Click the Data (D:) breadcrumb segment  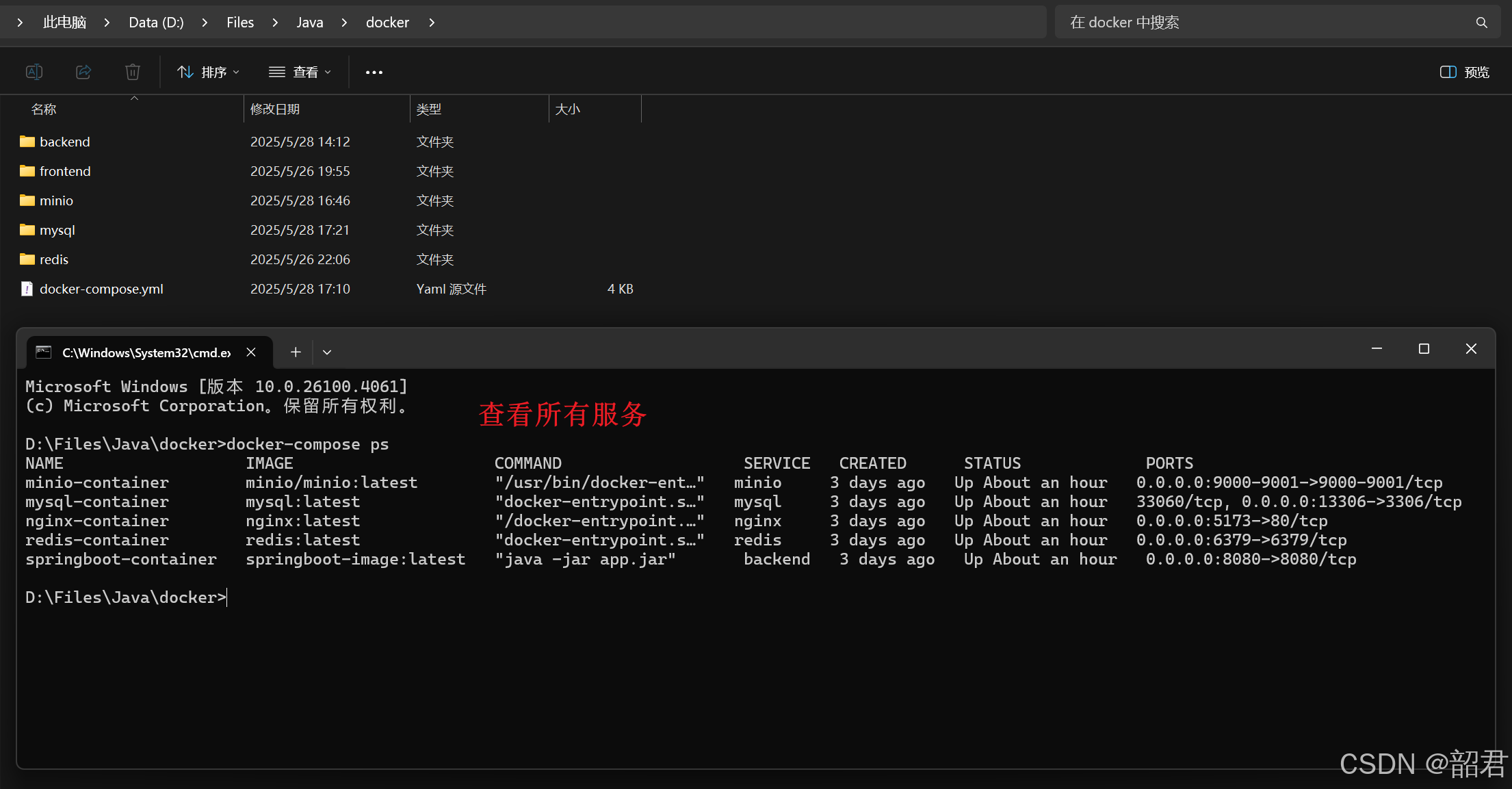click(x=156, y=23)
